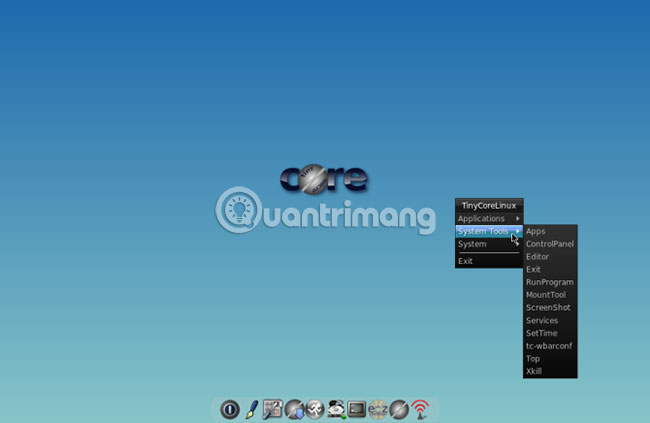Screen dimensions: 650x423
Task: Open Services in the submenu
Action: pos(550,321)
